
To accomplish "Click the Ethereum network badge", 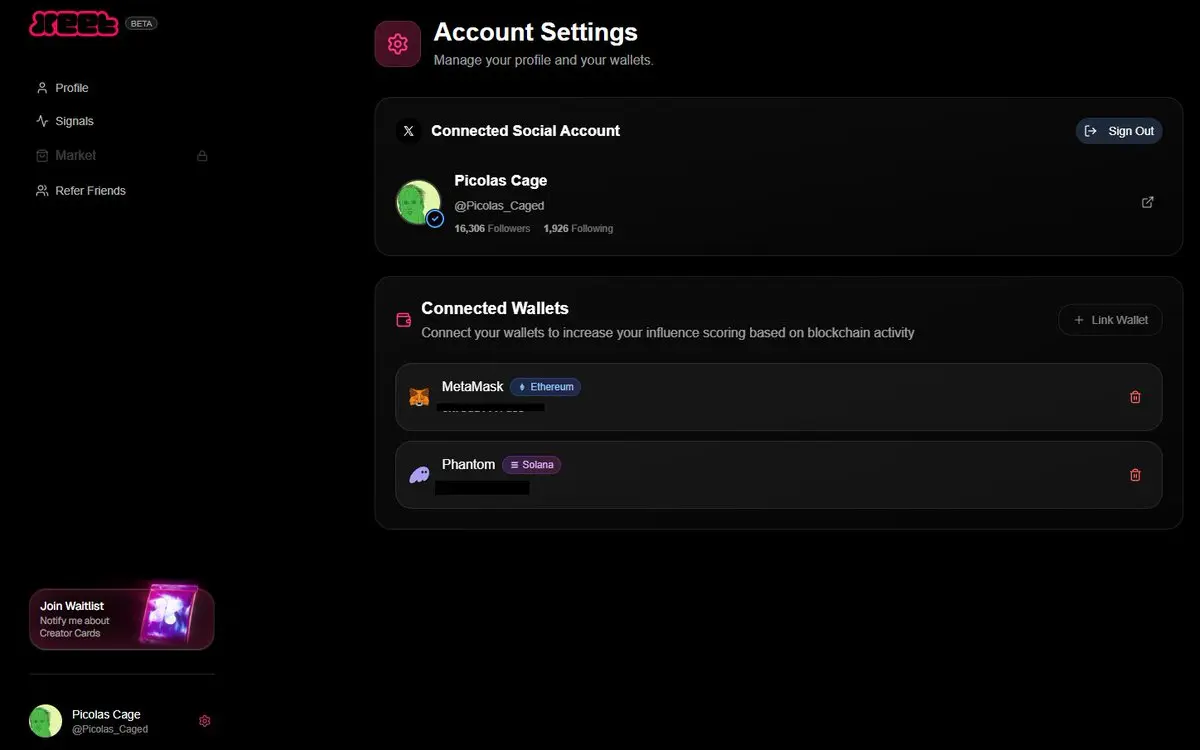I will click(x=545, y=387).
